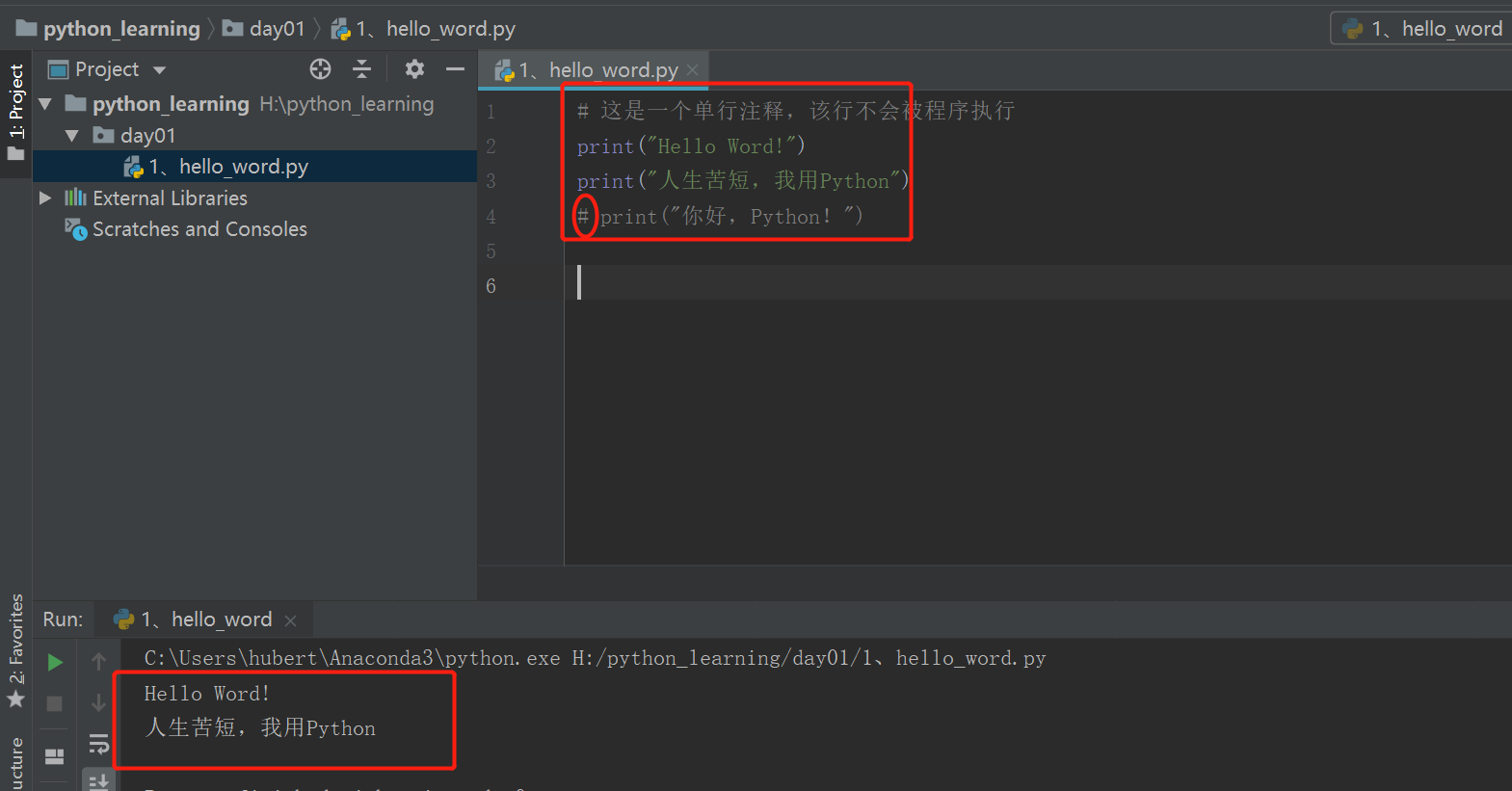The width and height of the screenshot is (1512, 791).
Task: Open Project panel settings gear
Action: pos(414,69)
